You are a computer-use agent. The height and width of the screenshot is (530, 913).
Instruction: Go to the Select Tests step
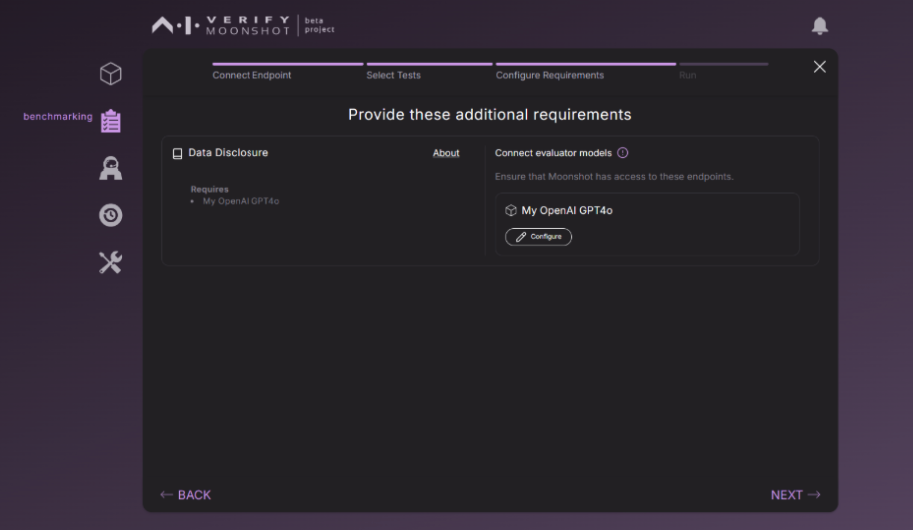click(x=393, y=75)
